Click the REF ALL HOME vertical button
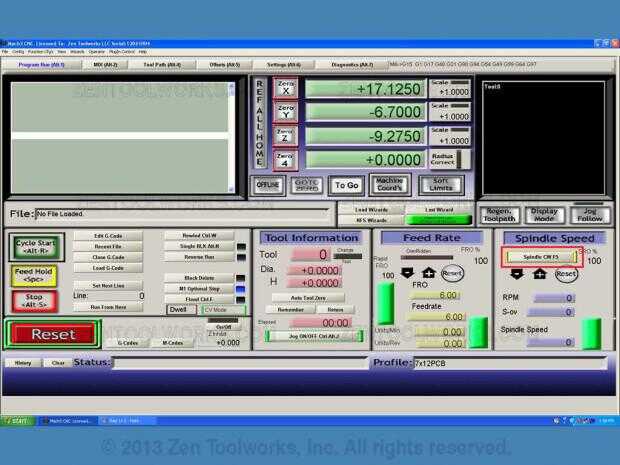The image size is (620, 465). [260, 123]
